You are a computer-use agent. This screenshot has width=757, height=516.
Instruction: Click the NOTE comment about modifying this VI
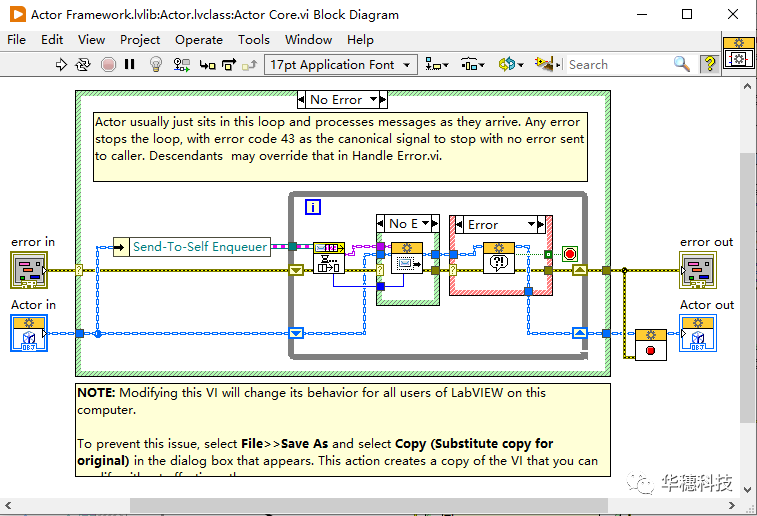pos(343,430)
